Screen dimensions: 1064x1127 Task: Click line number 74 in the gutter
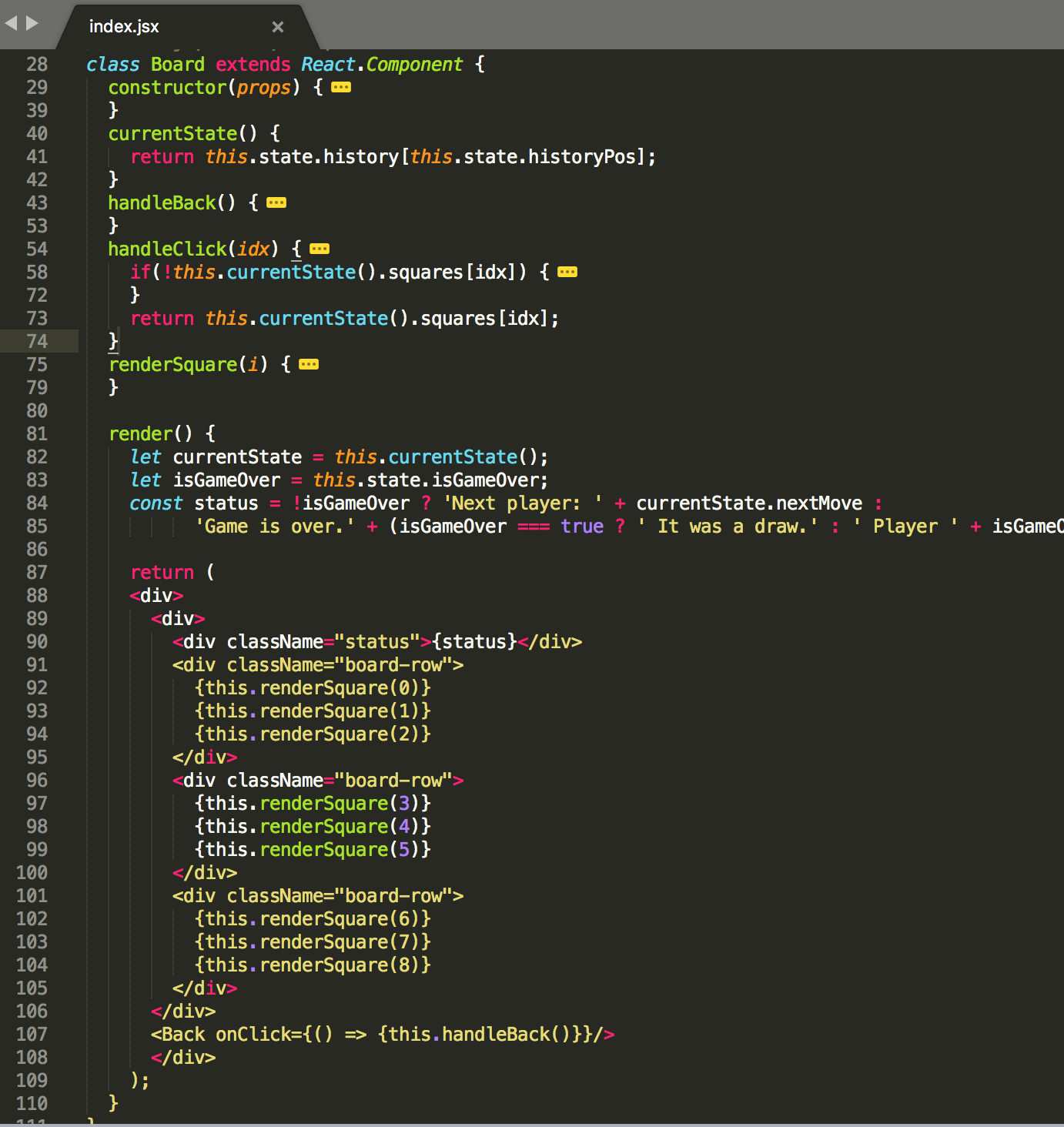pos(36,341)
